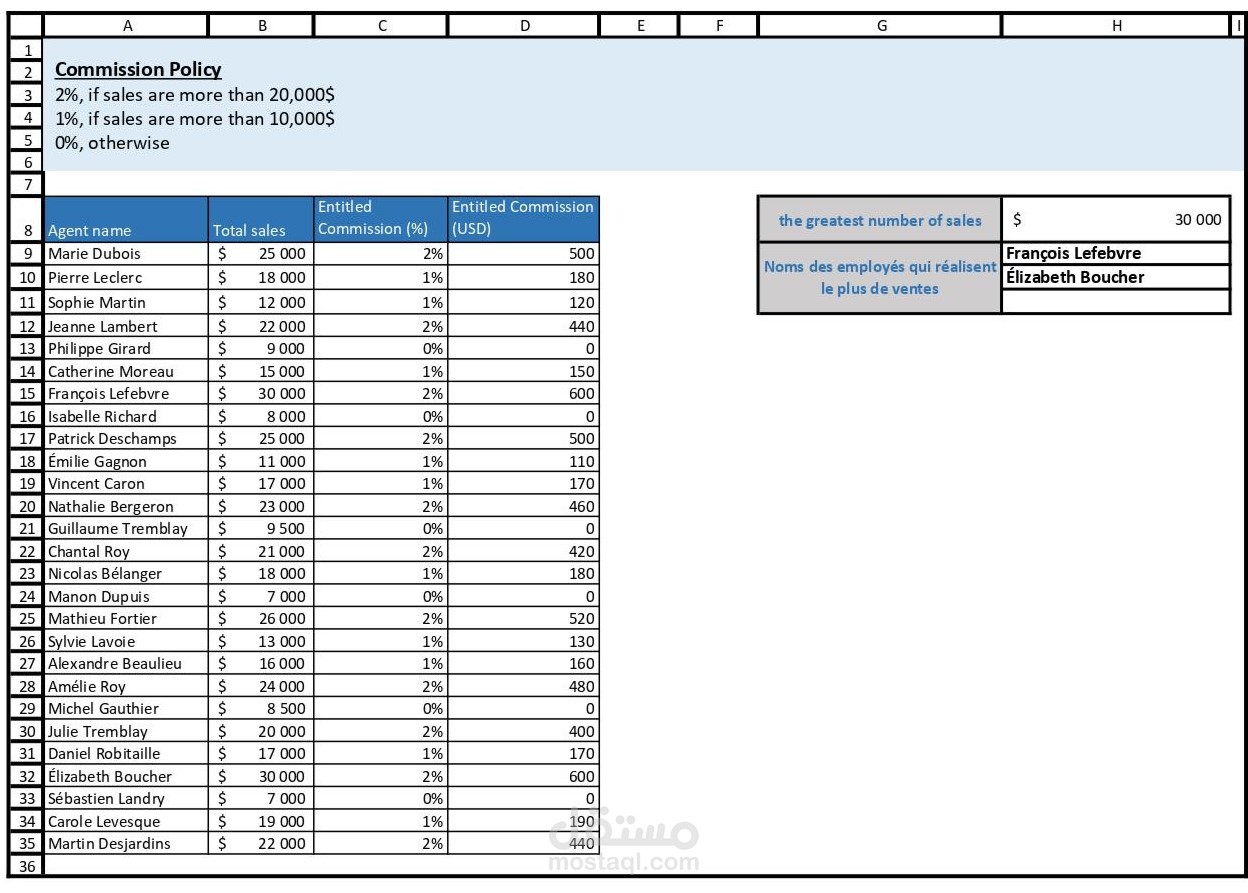The height and width of the screenshot is (893, 1248).
Task: Select the Vincent Caron cell
Action: click(127, 483)
